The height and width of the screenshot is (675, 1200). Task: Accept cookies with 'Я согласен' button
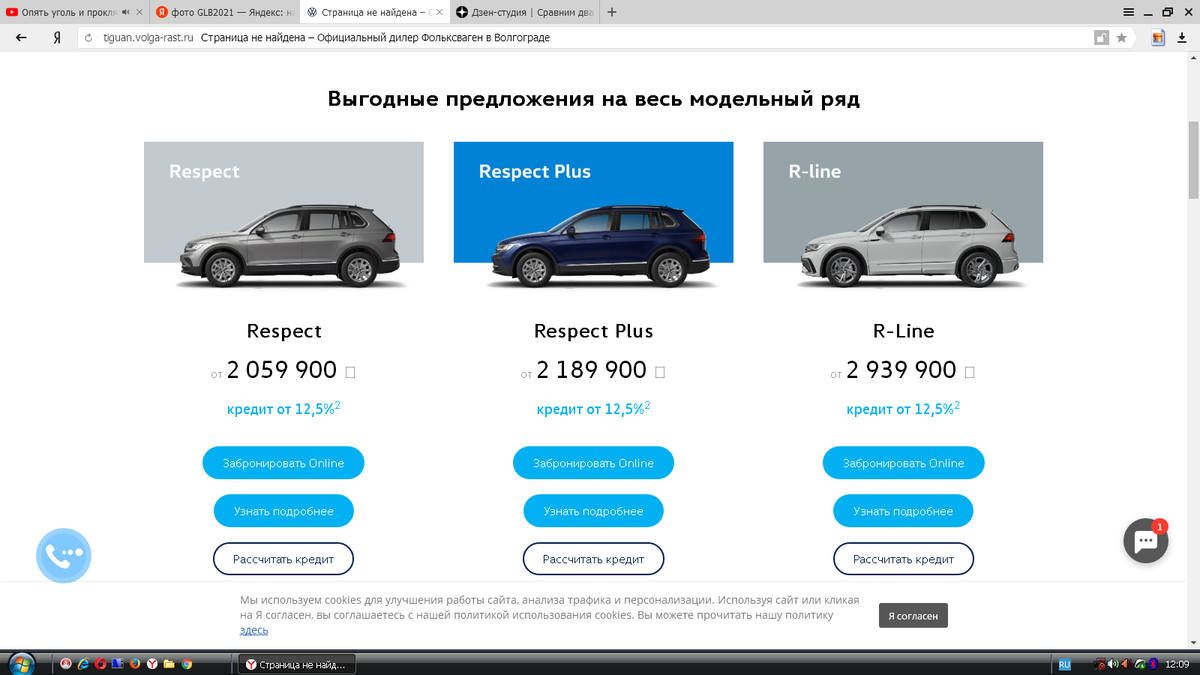[x=913, y=616]
